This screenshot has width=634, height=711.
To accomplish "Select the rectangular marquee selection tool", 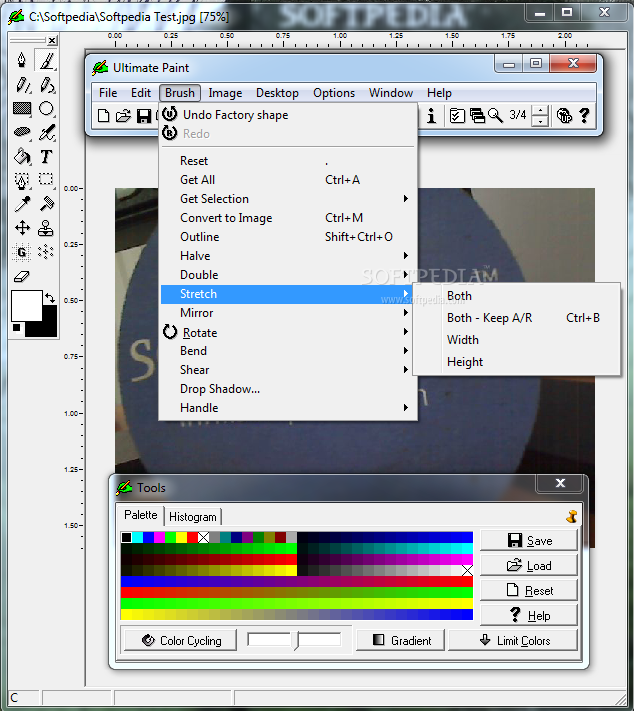I will click(46, 179).
